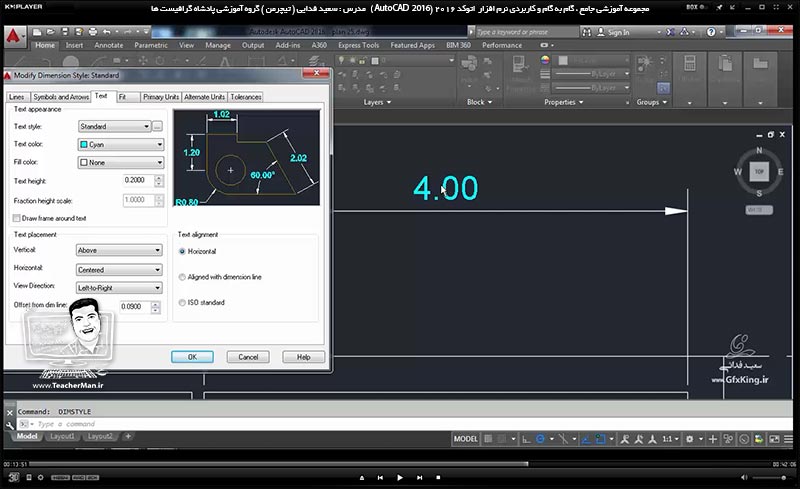
Task: Click the New drawing icon in Quick Access toolbar
Action: pyautogui.click(x=37, y=32)
